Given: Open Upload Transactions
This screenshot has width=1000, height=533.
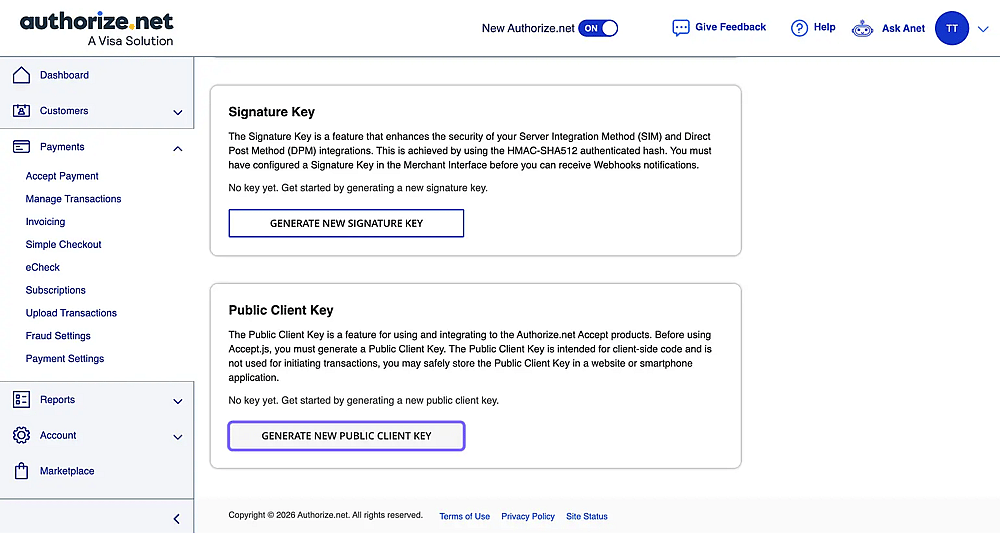Looking at the screenshot, I should point(71,313).
